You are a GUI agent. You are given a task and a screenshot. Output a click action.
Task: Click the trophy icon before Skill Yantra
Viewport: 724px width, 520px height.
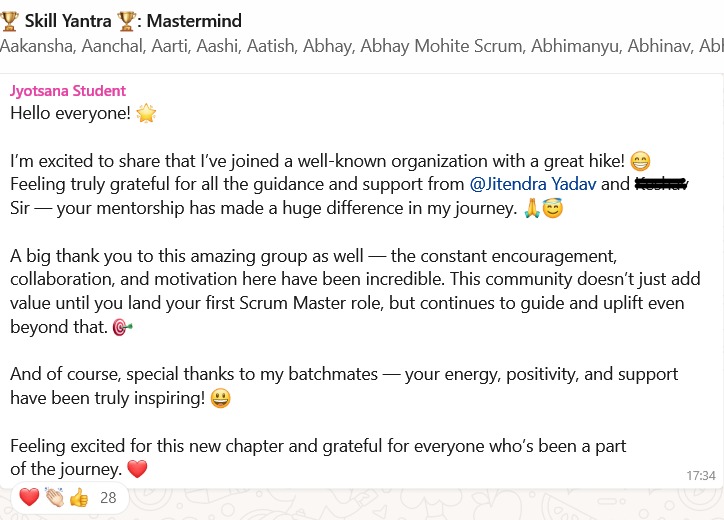coord(10,20)
